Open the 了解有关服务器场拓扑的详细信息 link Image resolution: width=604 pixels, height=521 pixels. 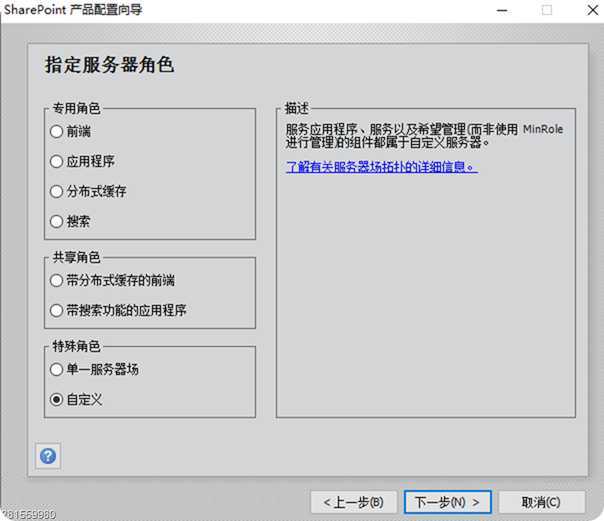pyautogui.click(x=382, y=167)
